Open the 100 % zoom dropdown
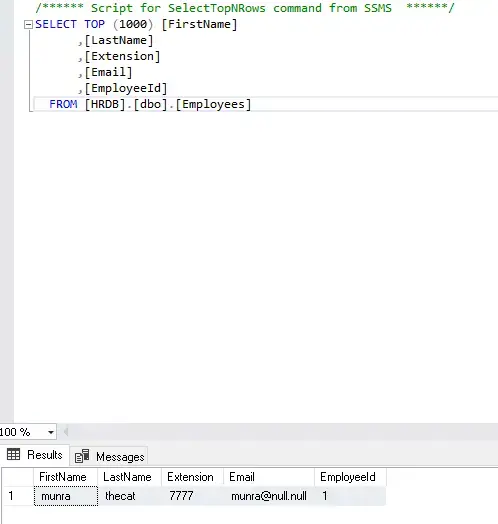The image size is (498, 524). (50, 432)
